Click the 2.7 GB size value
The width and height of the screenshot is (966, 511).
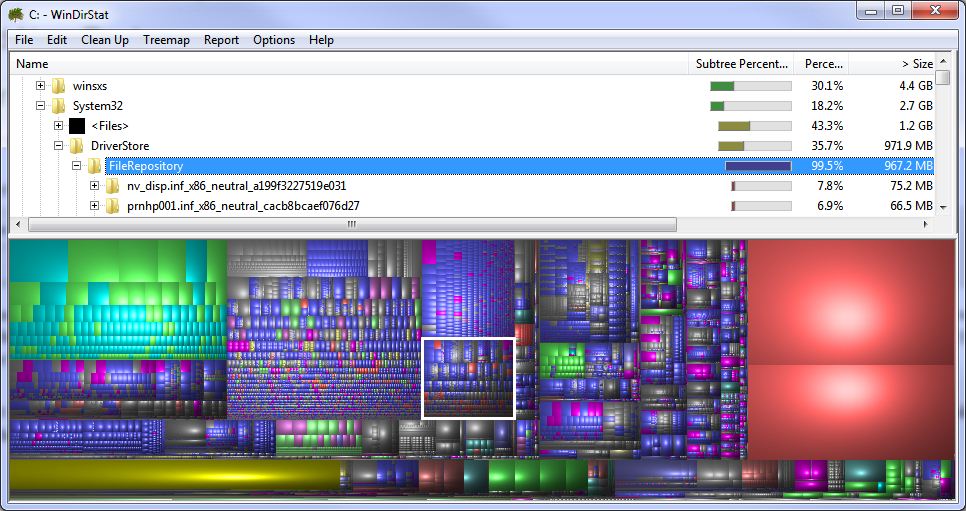tap(917, 106)
